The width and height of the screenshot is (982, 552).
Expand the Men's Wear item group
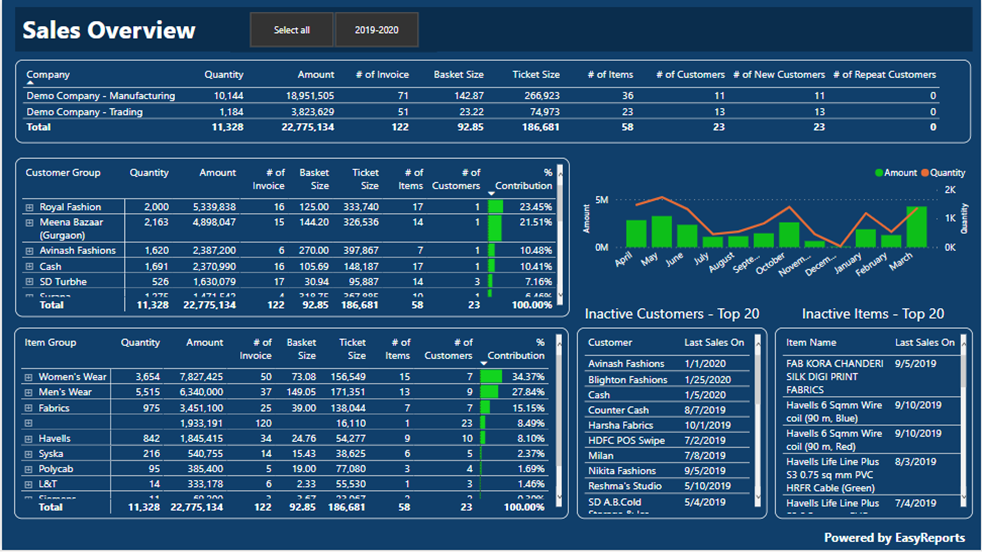[28, 392]
